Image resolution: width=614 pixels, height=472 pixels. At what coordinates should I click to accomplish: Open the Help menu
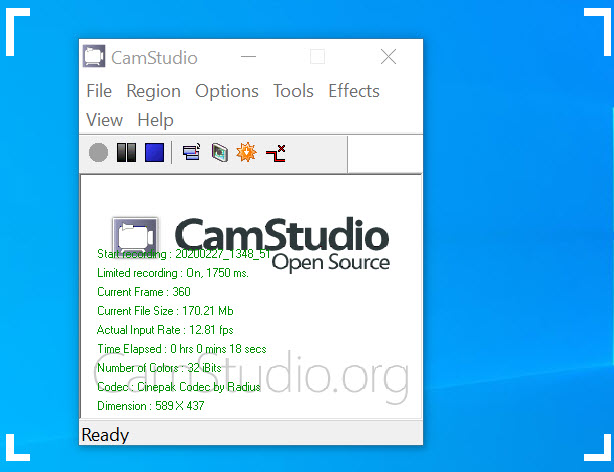point(155,121)
